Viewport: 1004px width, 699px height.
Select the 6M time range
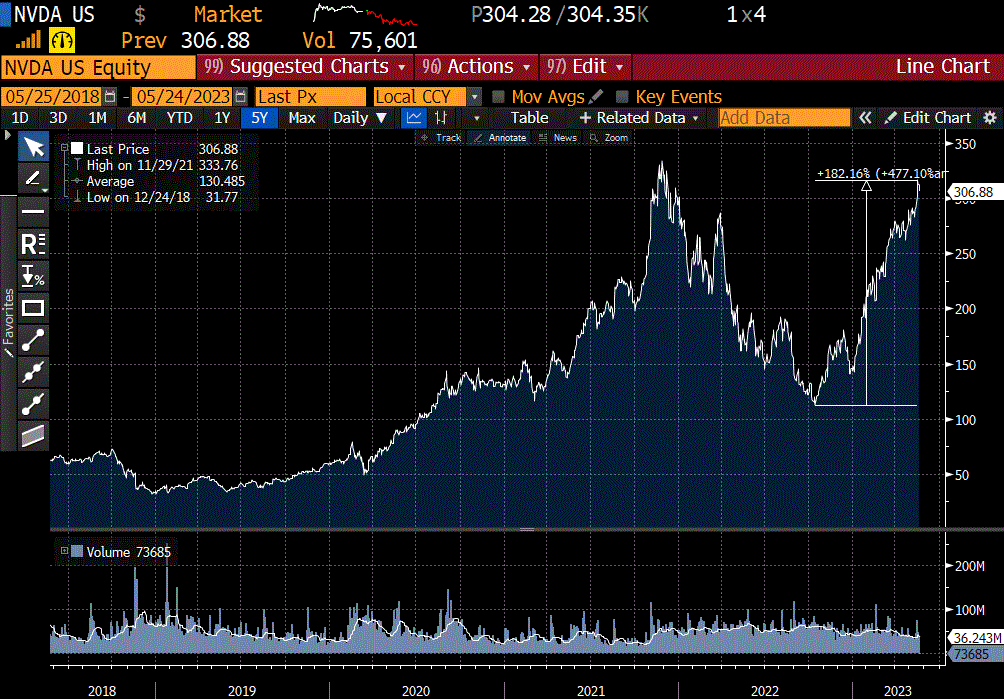pyautogui.click(x=136, y=118)
